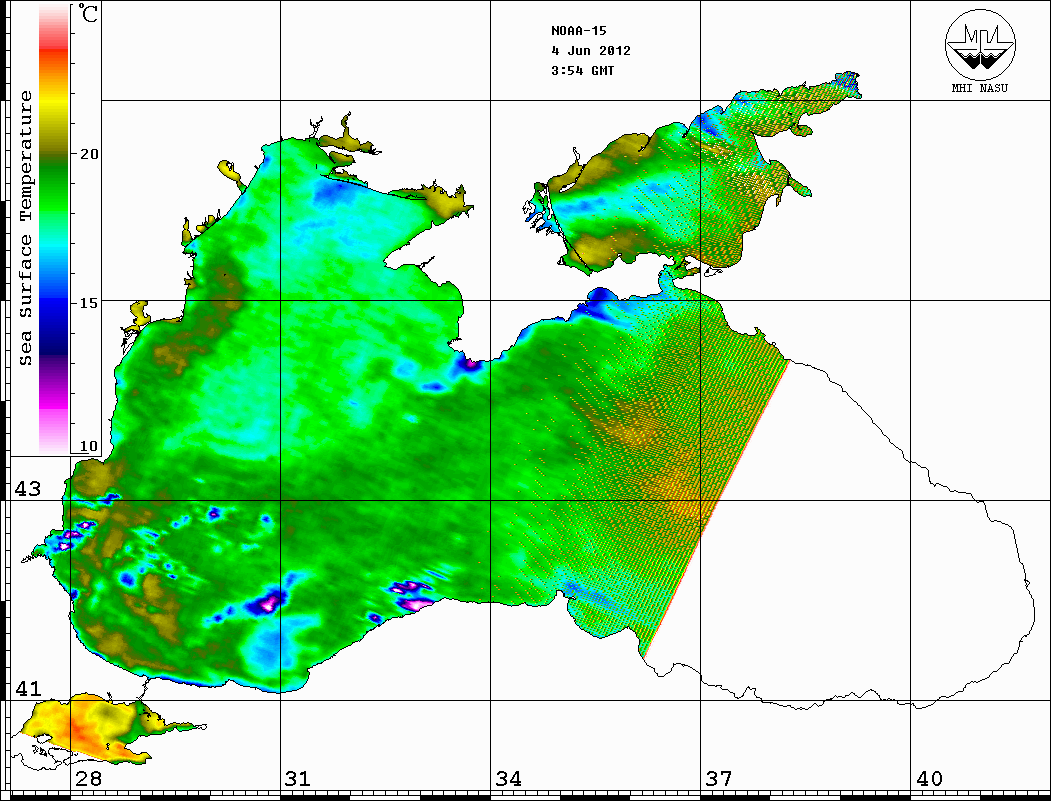Click the 'Sea Surface Temperature' vertical title
The width and height of the screenshot is (1051, 801).
[x=25, y=229]
